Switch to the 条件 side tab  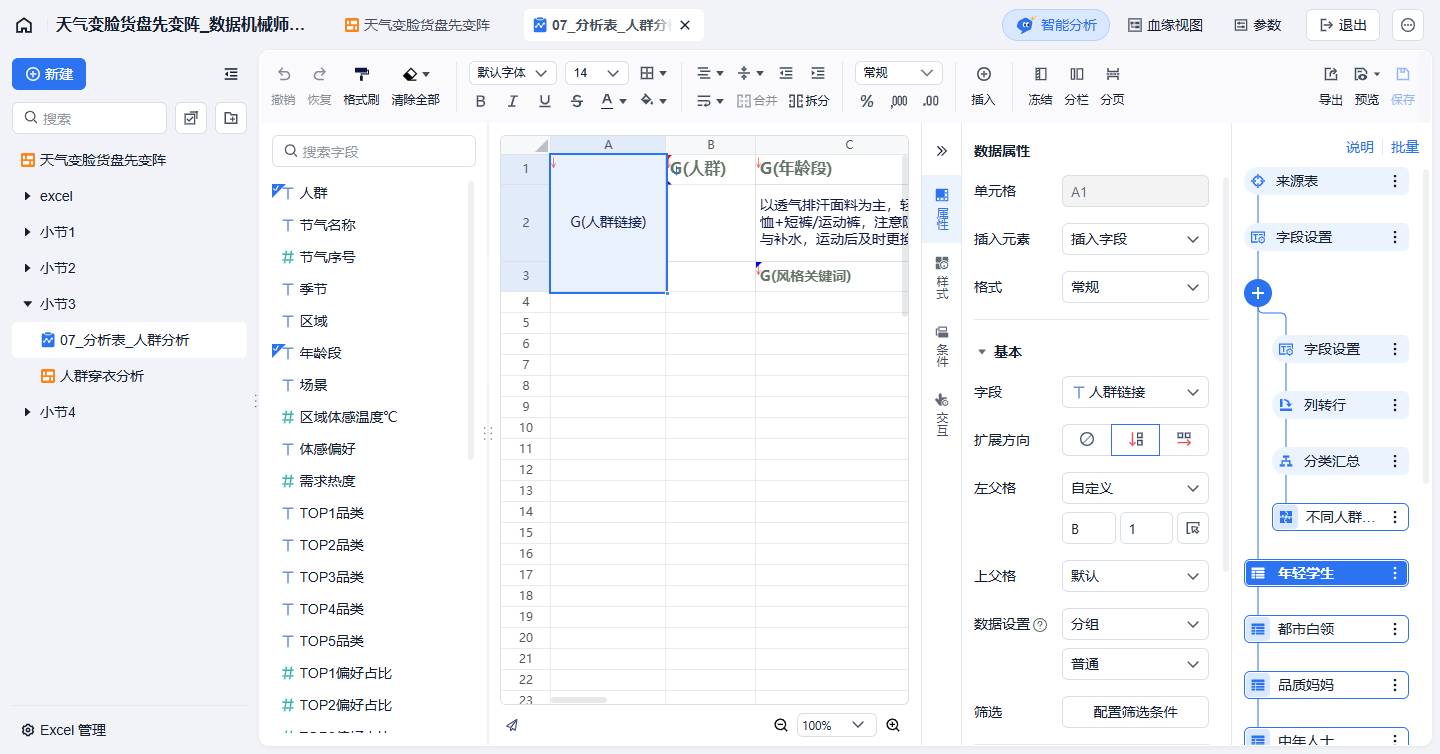[x=941, y=346]
